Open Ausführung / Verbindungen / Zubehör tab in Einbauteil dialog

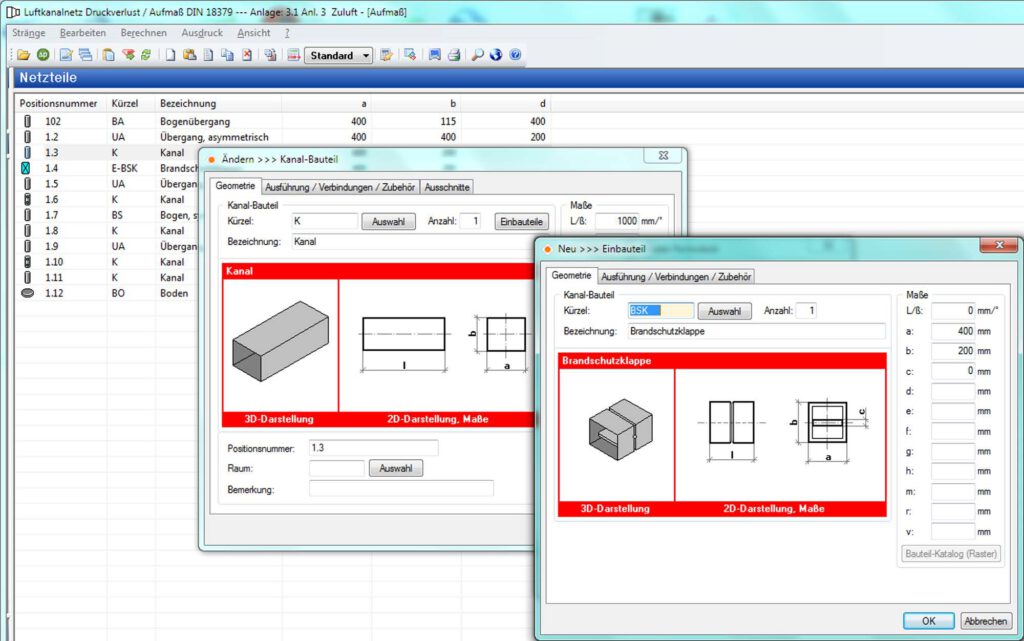(x=676, y=277)
